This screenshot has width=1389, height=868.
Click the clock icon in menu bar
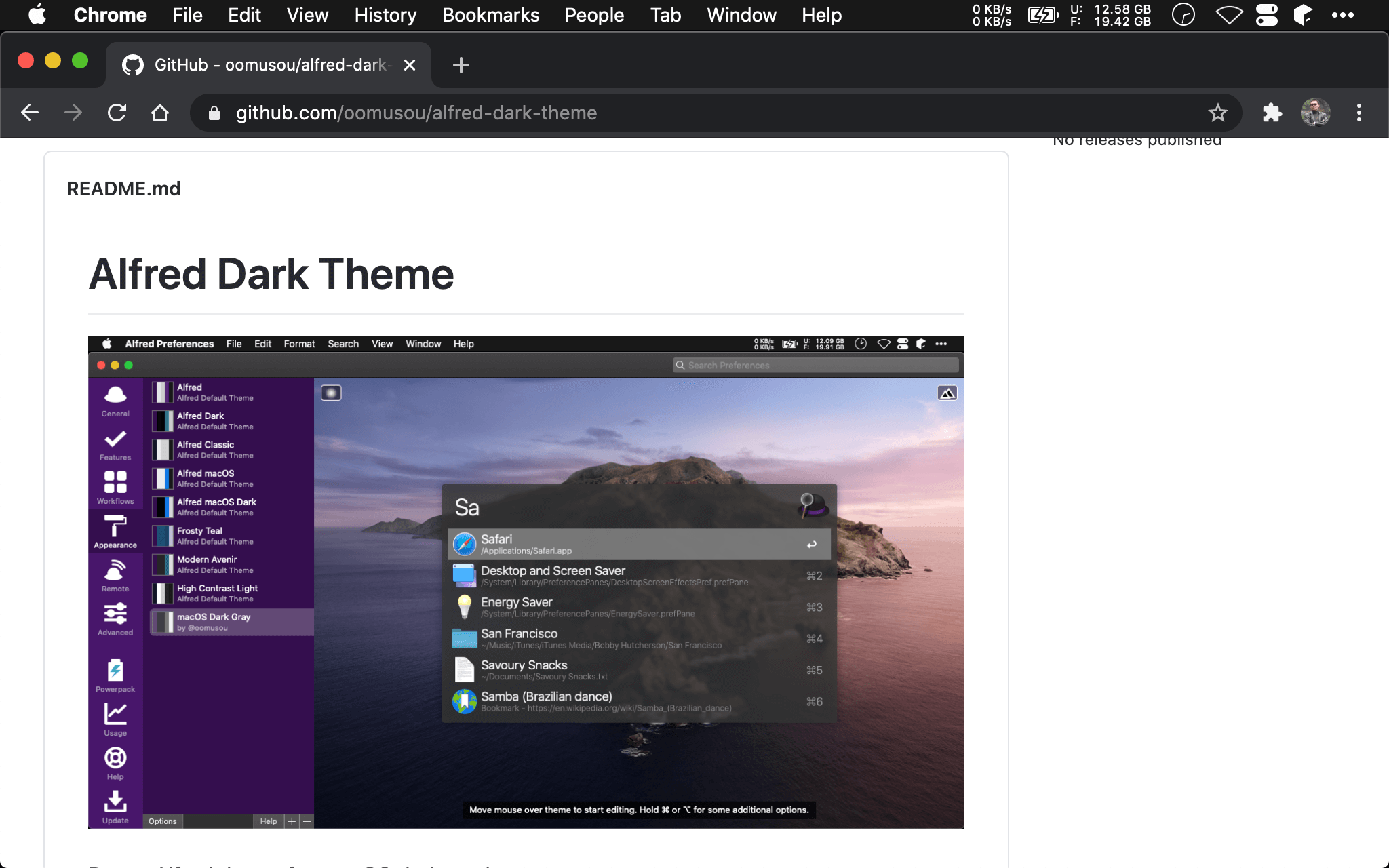tap(1183, 15)
